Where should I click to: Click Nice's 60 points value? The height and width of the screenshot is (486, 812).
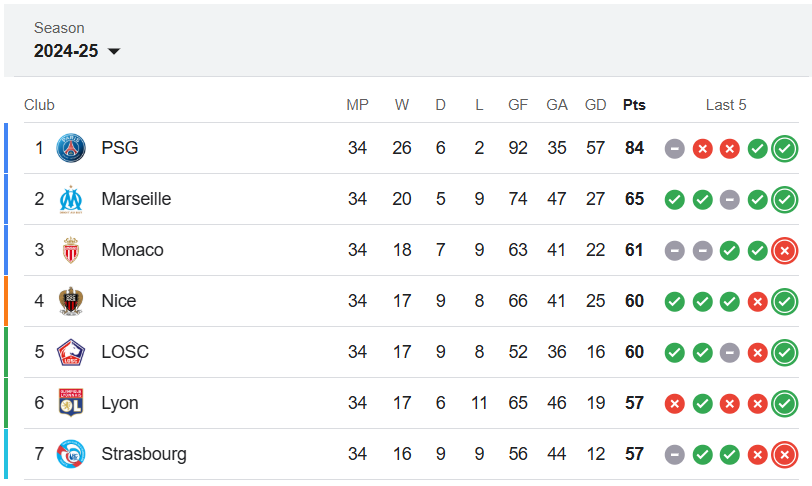click(x=634, y=301)
